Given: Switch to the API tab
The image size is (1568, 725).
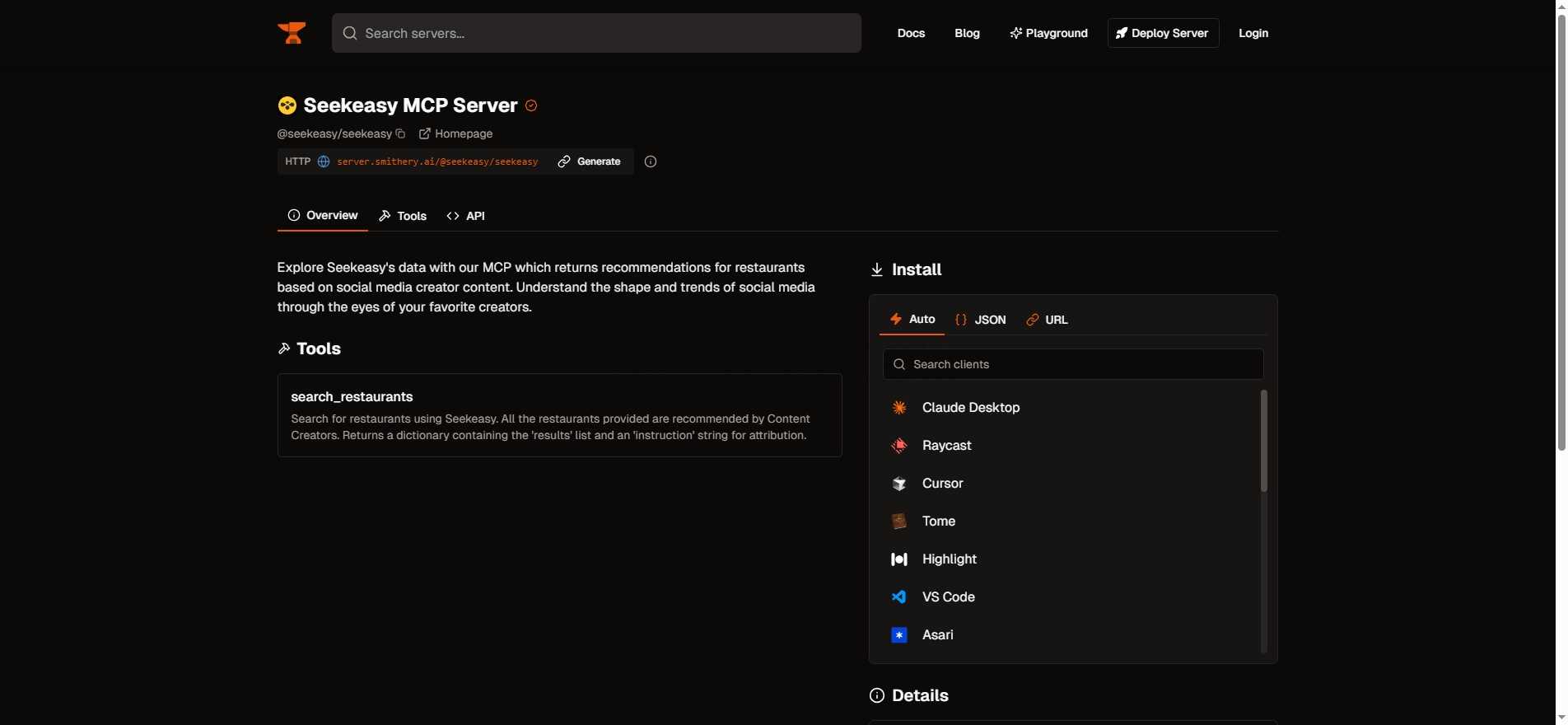Looking at the screenshot, I should pos(465,216).
